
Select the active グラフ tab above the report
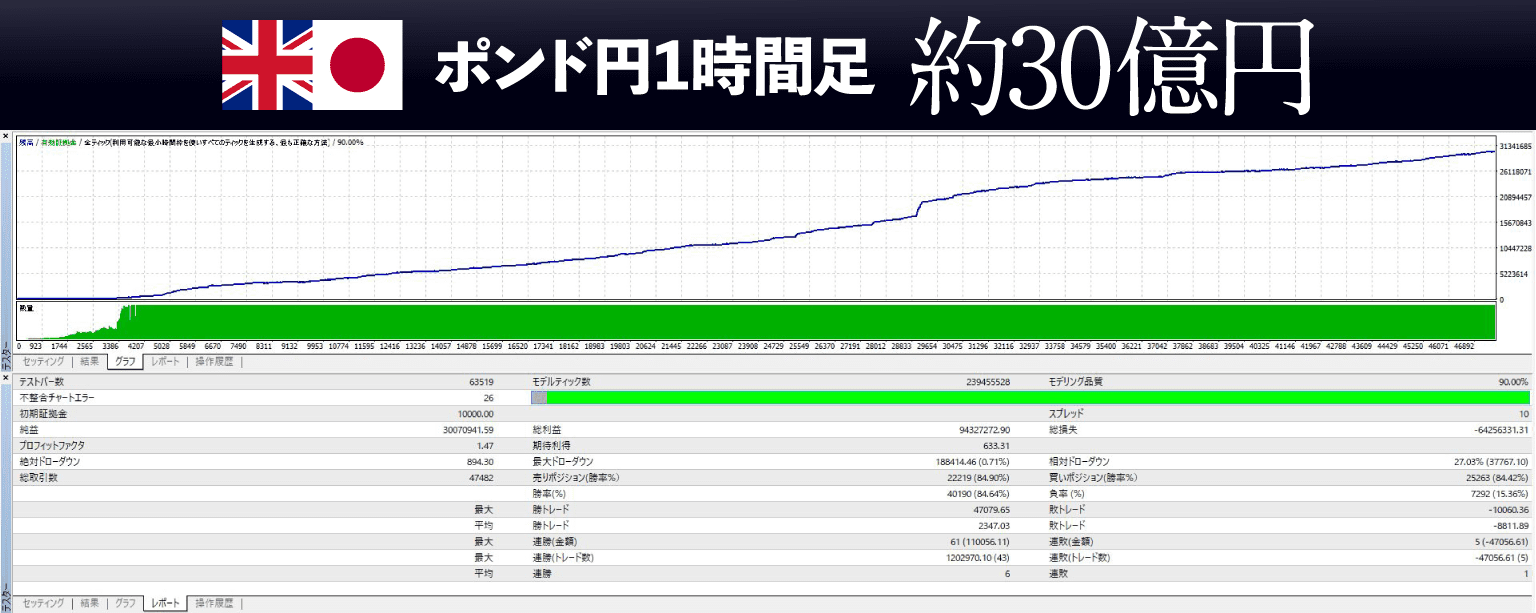[x=126, y=362]
